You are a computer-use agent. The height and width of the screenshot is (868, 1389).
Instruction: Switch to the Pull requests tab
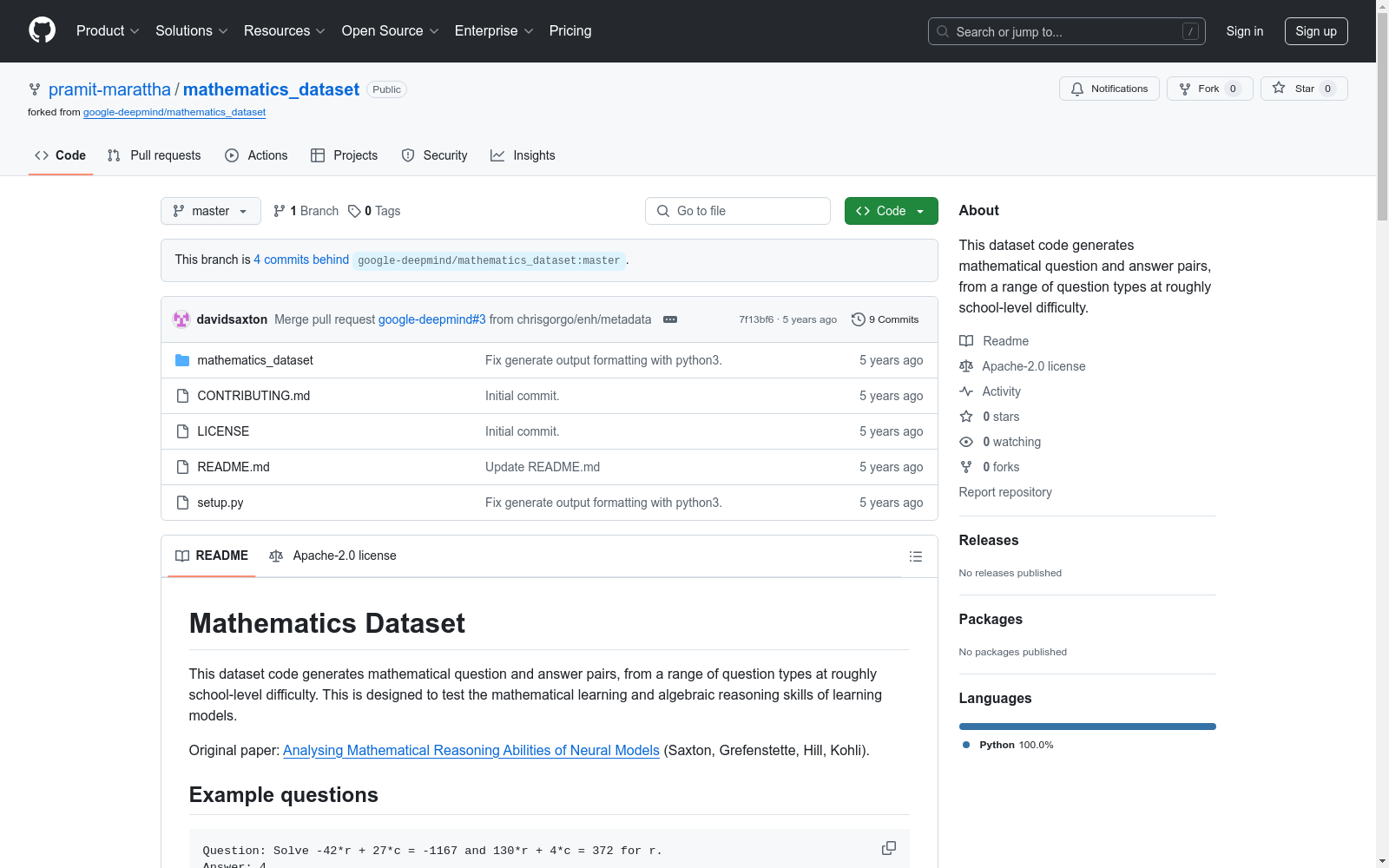155,155
